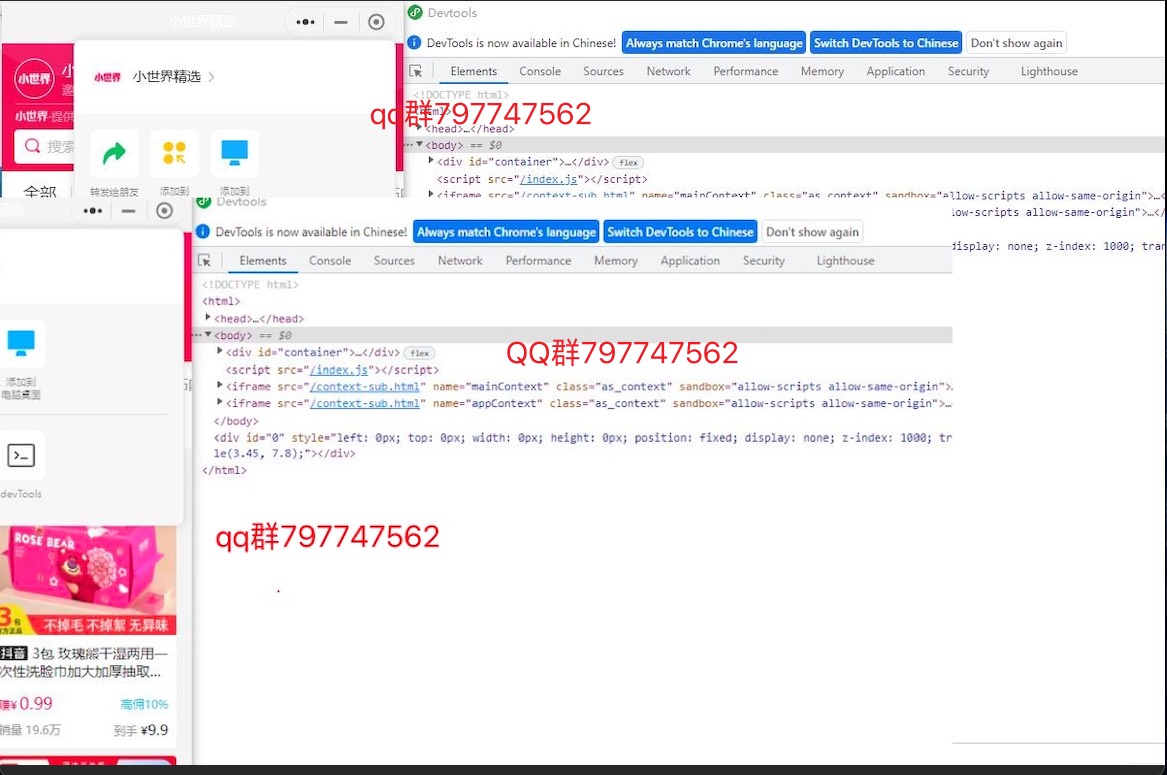Expand the appContext iframe in the front DevTools
Image resolution: width=1167 pixels, height=775 pixels.
(x=220, y=402)
